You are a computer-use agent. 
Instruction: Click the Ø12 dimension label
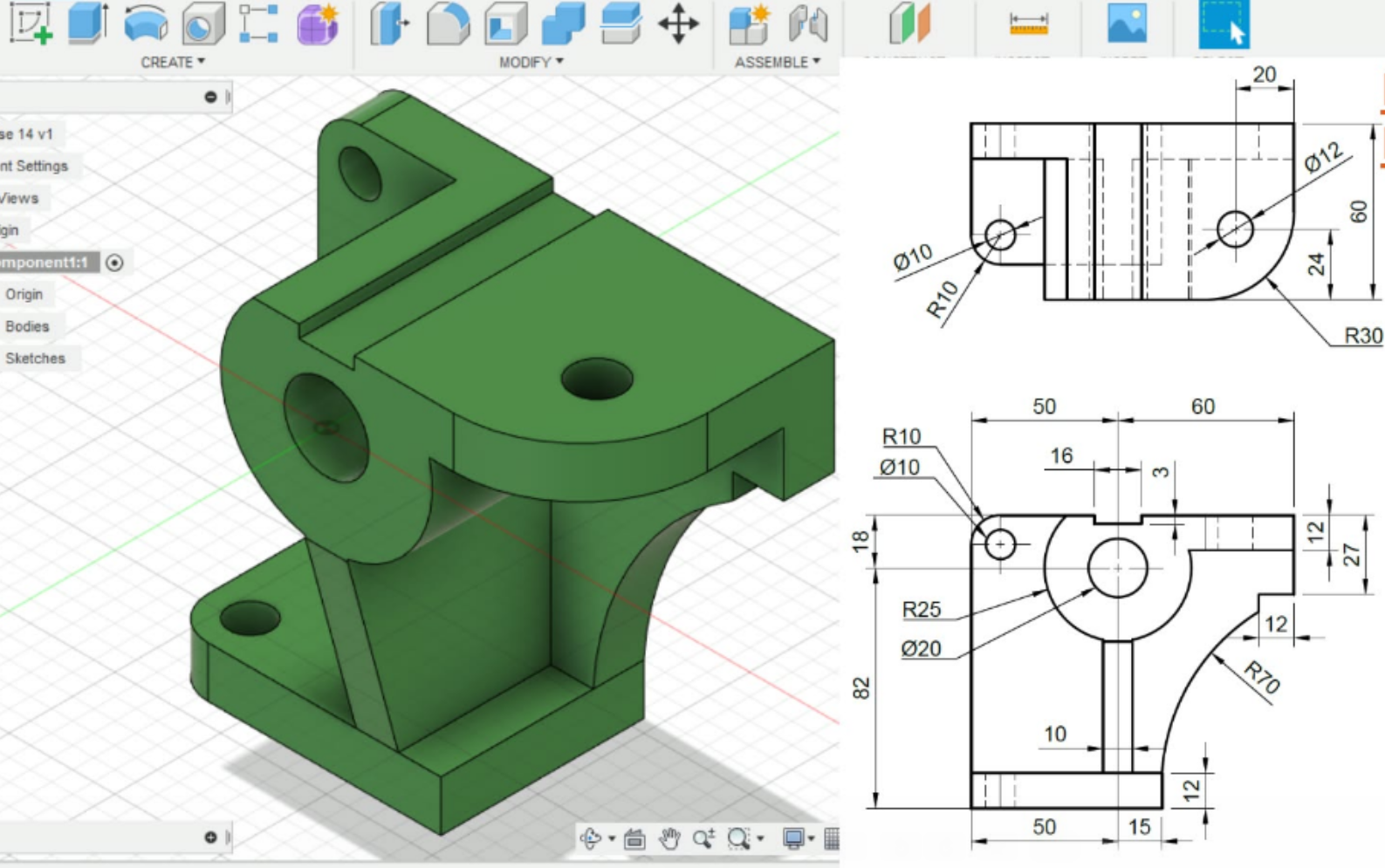click(x=1325, y=157)
